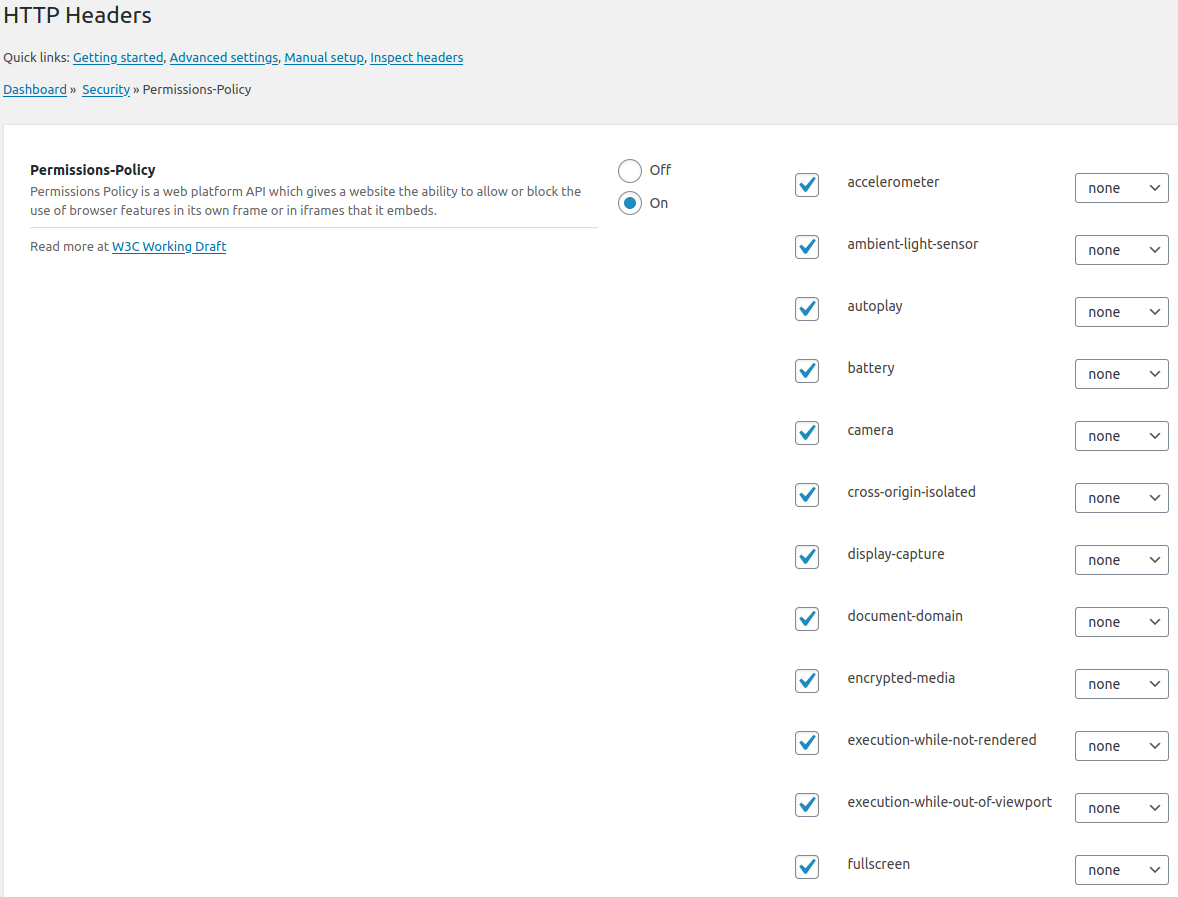Screen dimensions: 1178x897
Task: Uncheck the fullscreen permission checkbox
Action: 806,867
